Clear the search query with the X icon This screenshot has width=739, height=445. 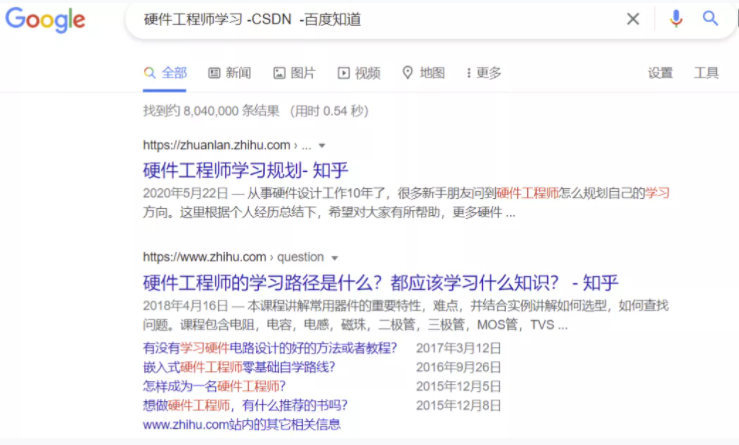coord(633,19)
